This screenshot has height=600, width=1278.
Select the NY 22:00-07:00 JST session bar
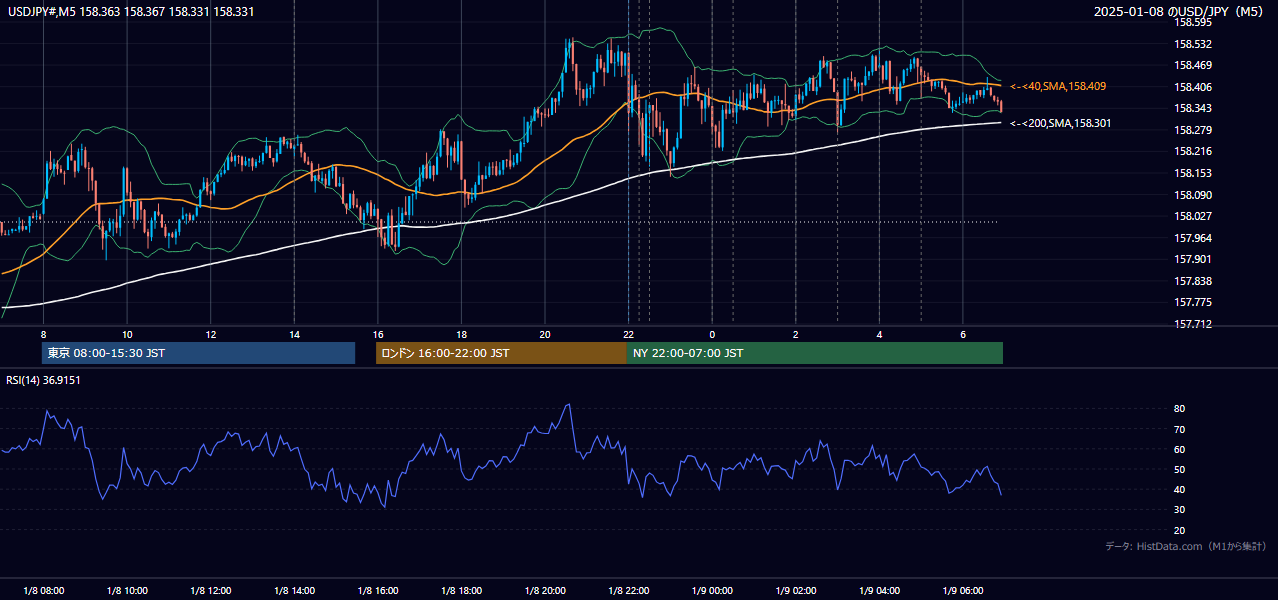tap(815, 353)
